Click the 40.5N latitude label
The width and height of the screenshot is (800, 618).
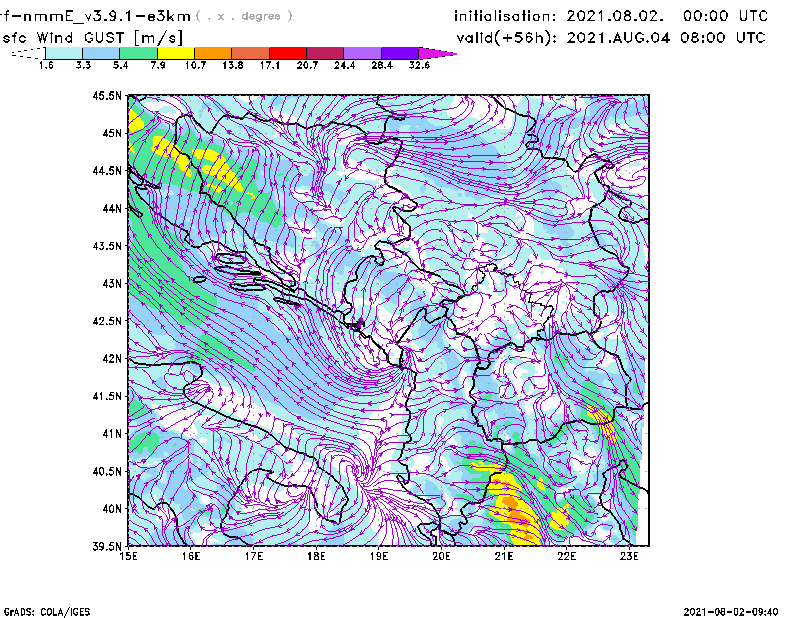coord(107,472)
